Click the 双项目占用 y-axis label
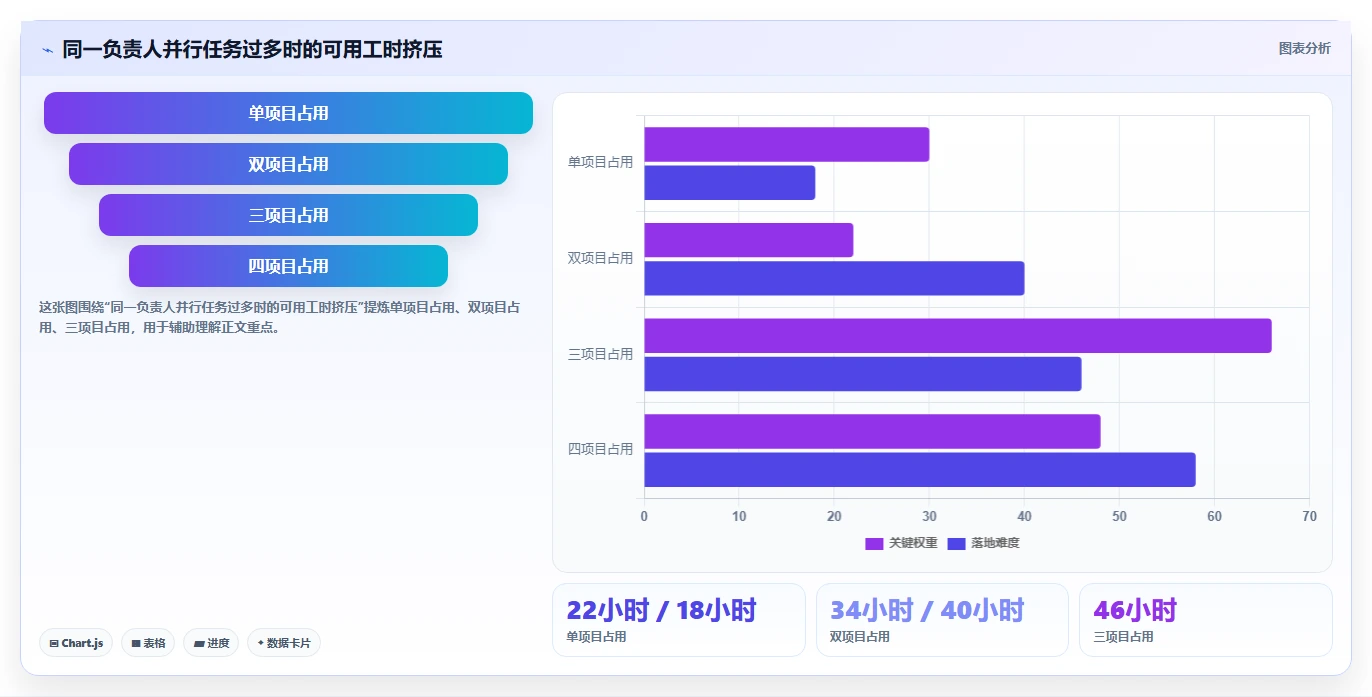This screenshot has height=697, width=1372. click(x=600, y=258)
